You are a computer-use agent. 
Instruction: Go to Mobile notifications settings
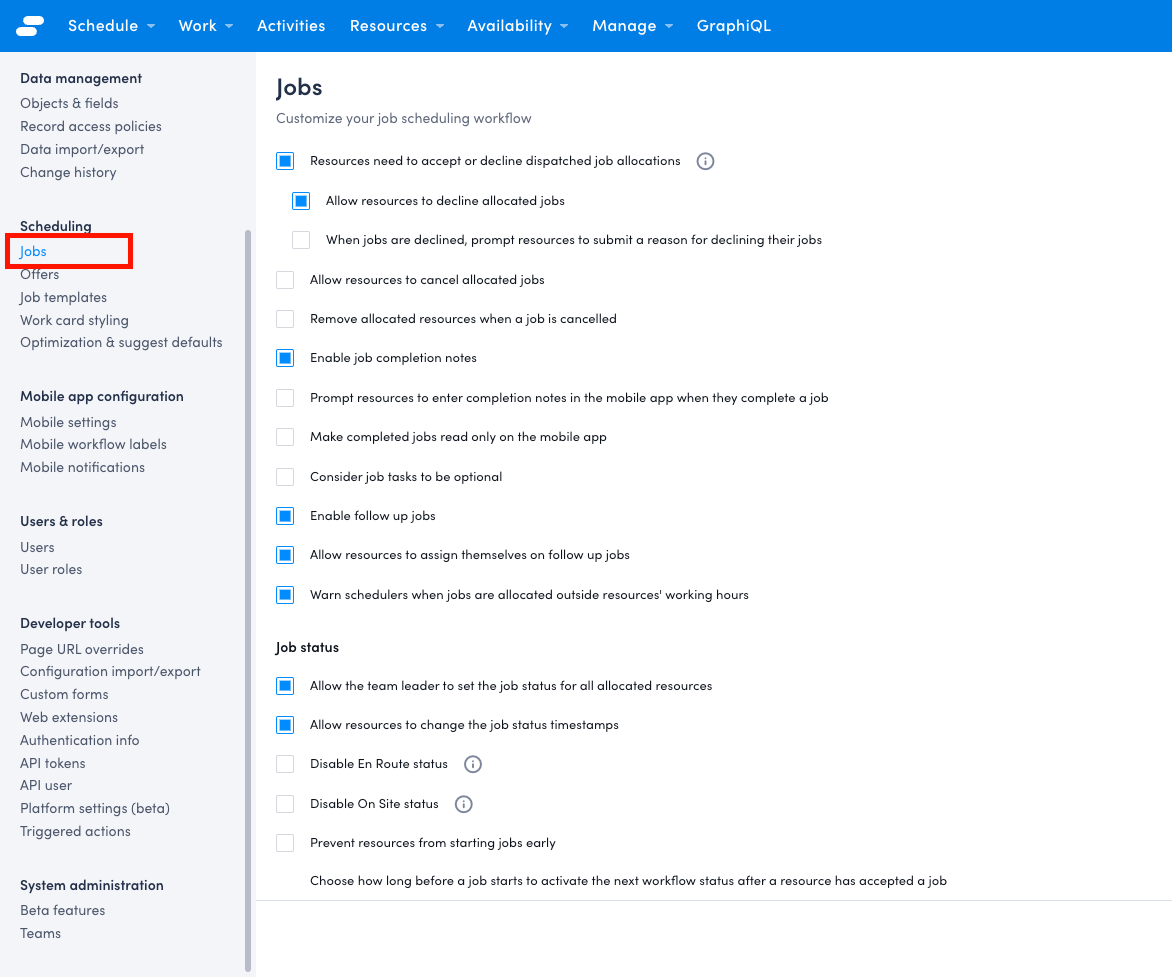[82, 467]
